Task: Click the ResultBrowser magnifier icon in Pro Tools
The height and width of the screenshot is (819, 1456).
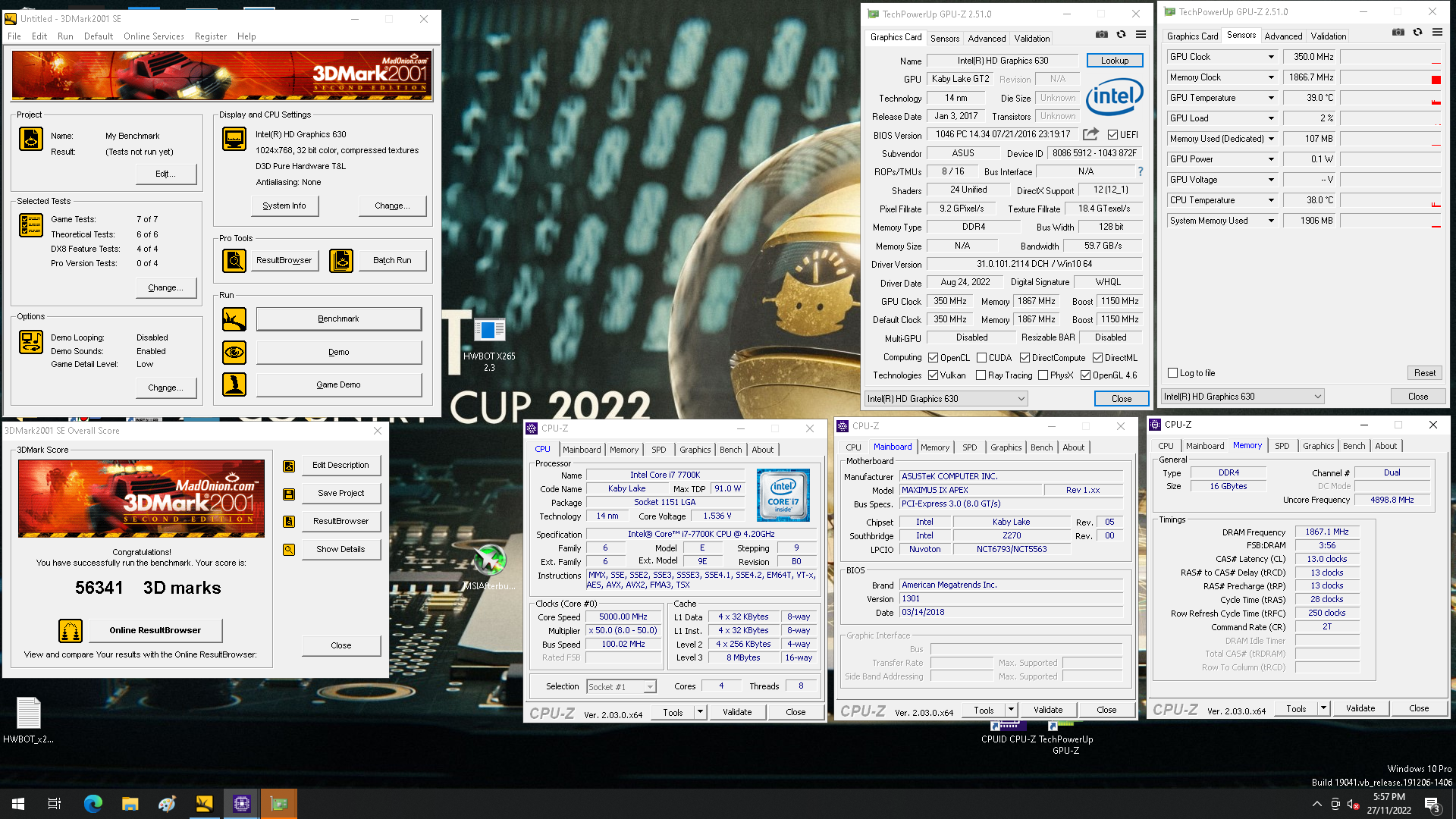Action: (234, 260)
